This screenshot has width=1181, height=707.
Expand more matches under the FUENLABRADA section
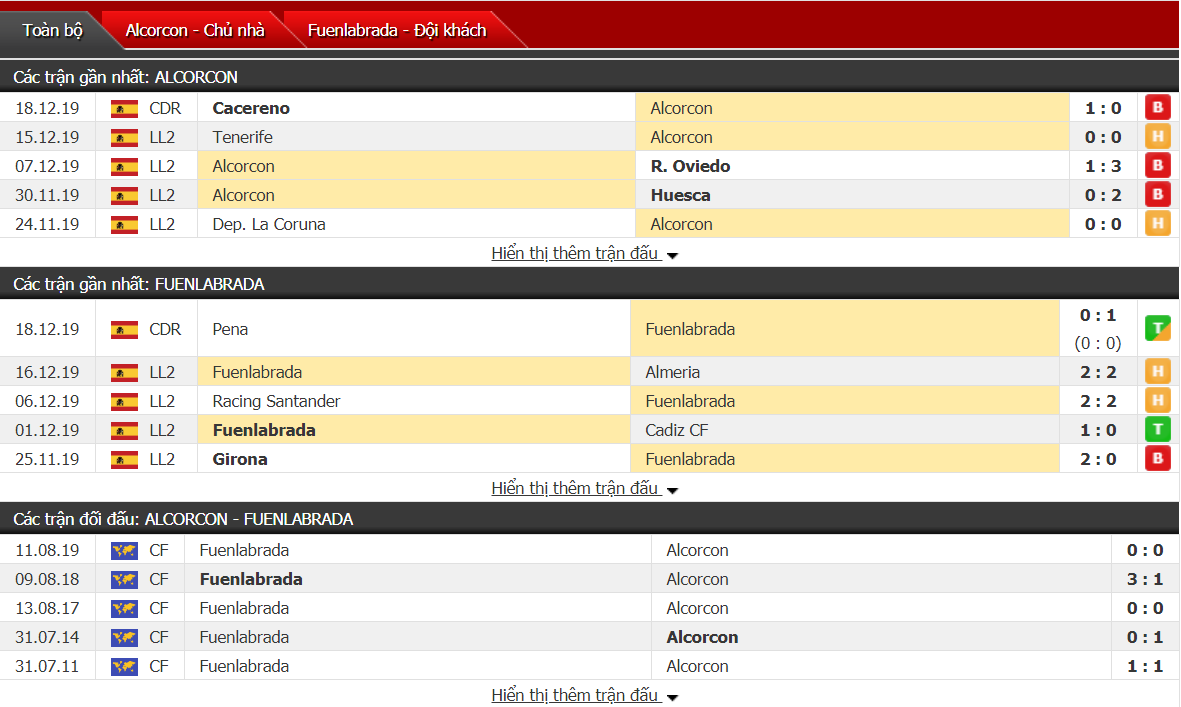pyautogui.click(x=584, y=488)
